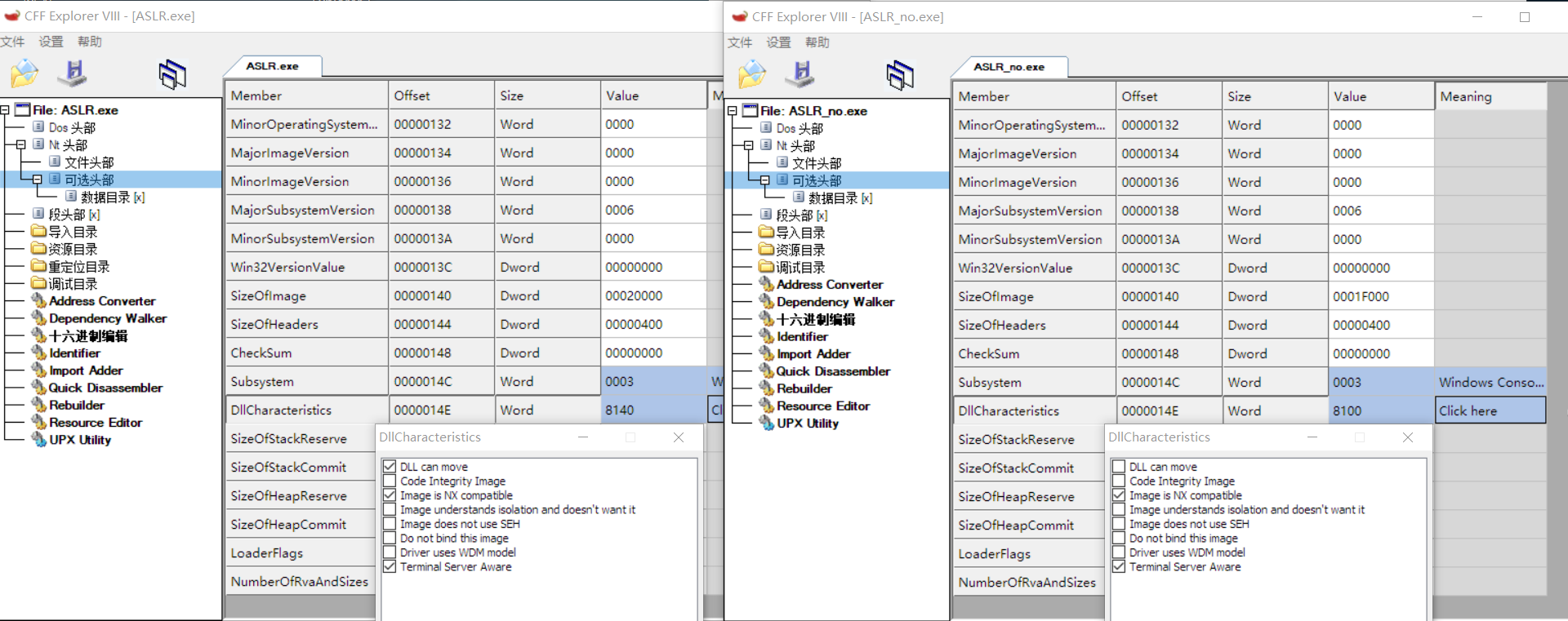Close the DllCharacteristics dialog in ASLR_no.exe window
Image resolution: width=1568 pixels, height=621 pixels.
[1408, 437]
